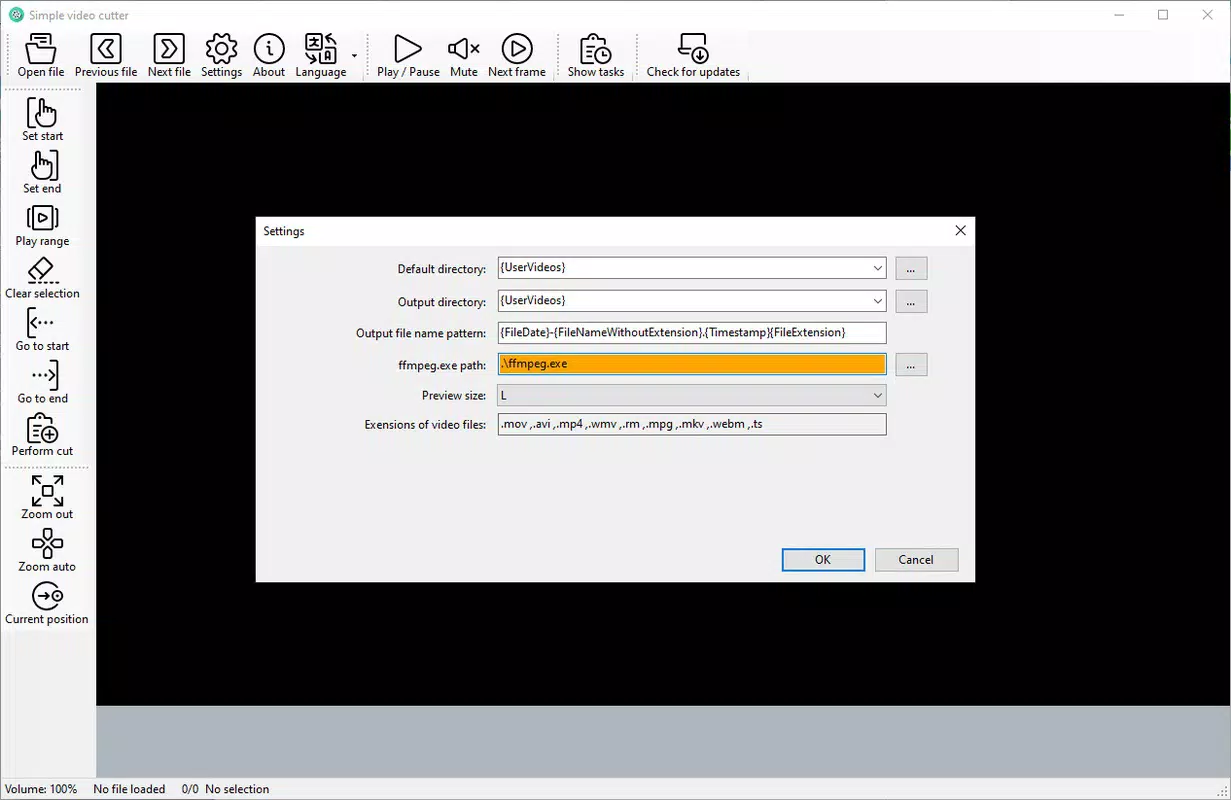Click the Preview size label
The image size is (1231, 800).
(454, 396)
